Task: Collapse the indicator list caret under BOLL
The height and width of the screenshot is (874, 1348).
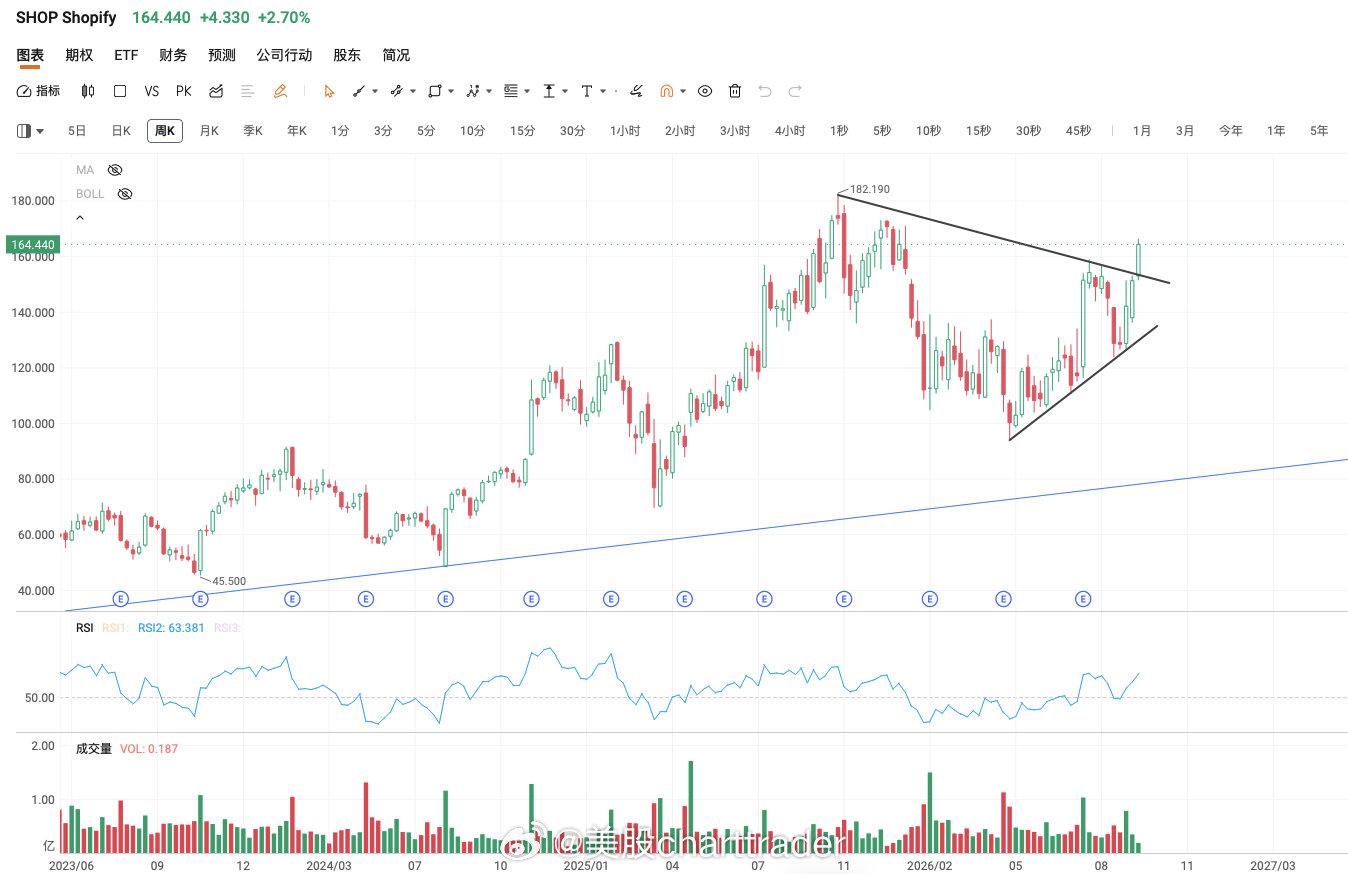Action: [80, 218]
